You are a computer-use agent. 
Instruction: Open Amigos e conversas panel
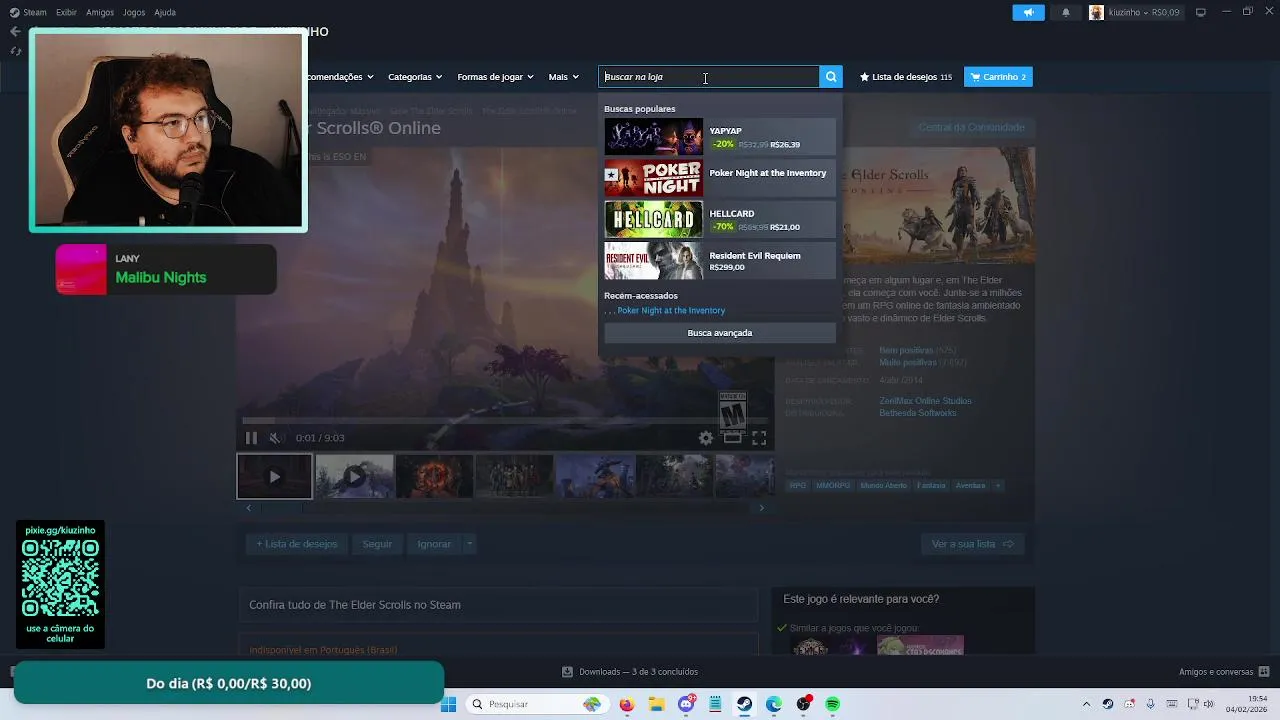pyautogui.click(x=1224, y=672)
